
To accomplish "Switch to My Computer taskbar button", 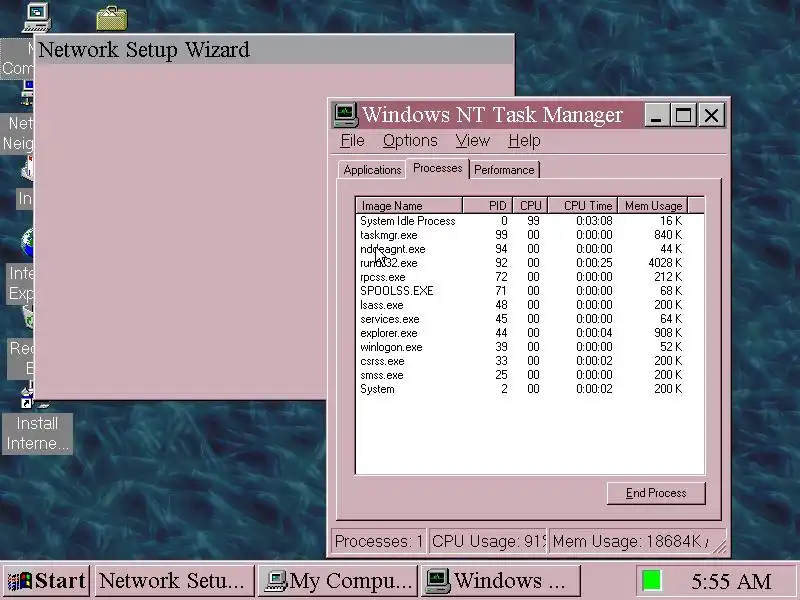I will coord(338,581).
